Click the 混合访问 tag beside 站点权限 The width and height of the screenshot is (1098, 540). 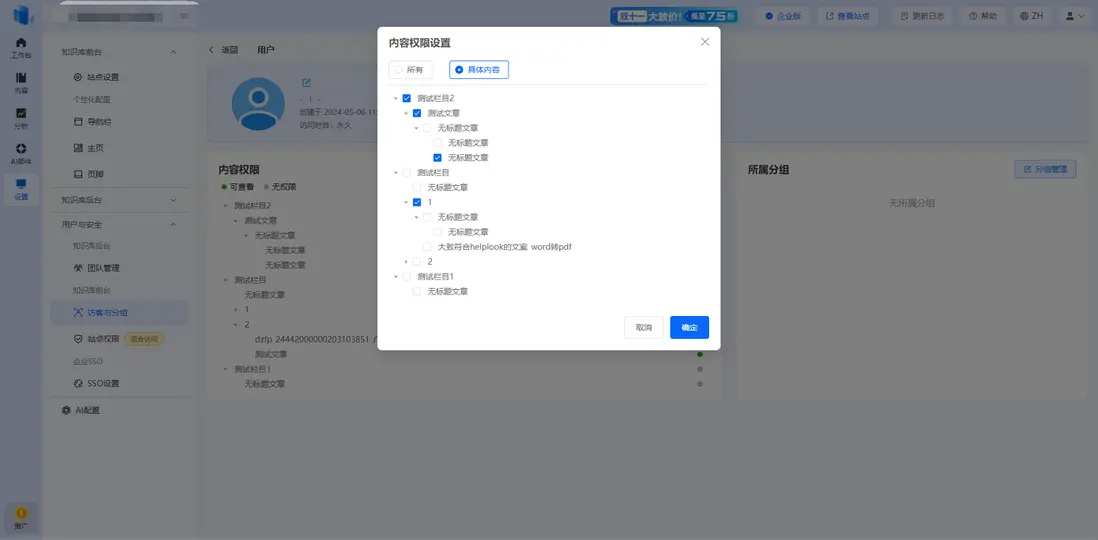[144, 339]
